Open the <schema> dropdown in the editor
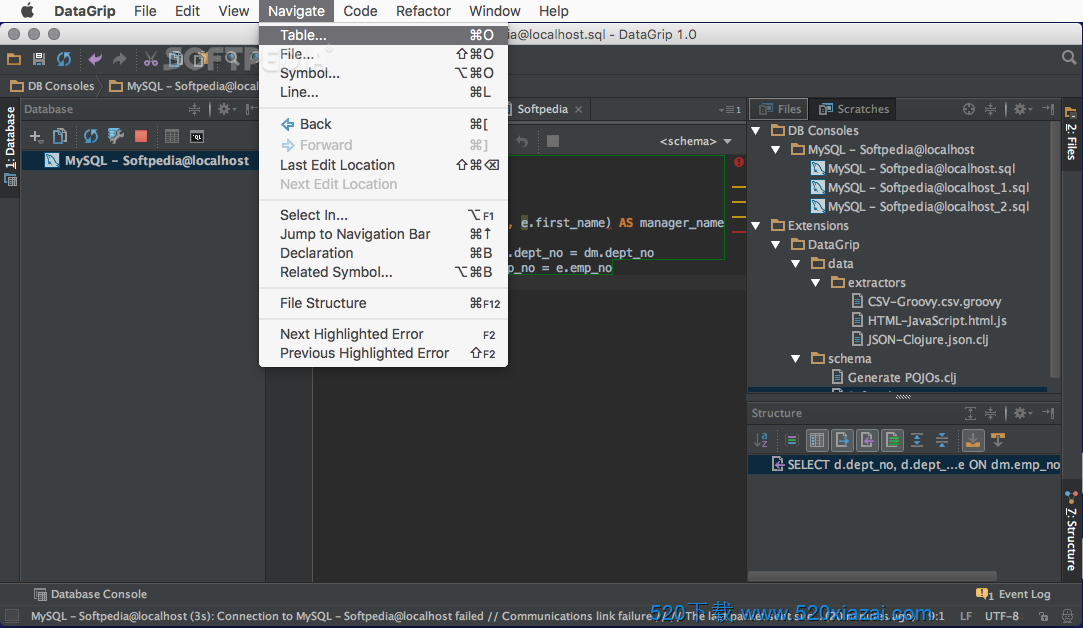Viewport: 1083px width, 628px height. pos(695,141)
